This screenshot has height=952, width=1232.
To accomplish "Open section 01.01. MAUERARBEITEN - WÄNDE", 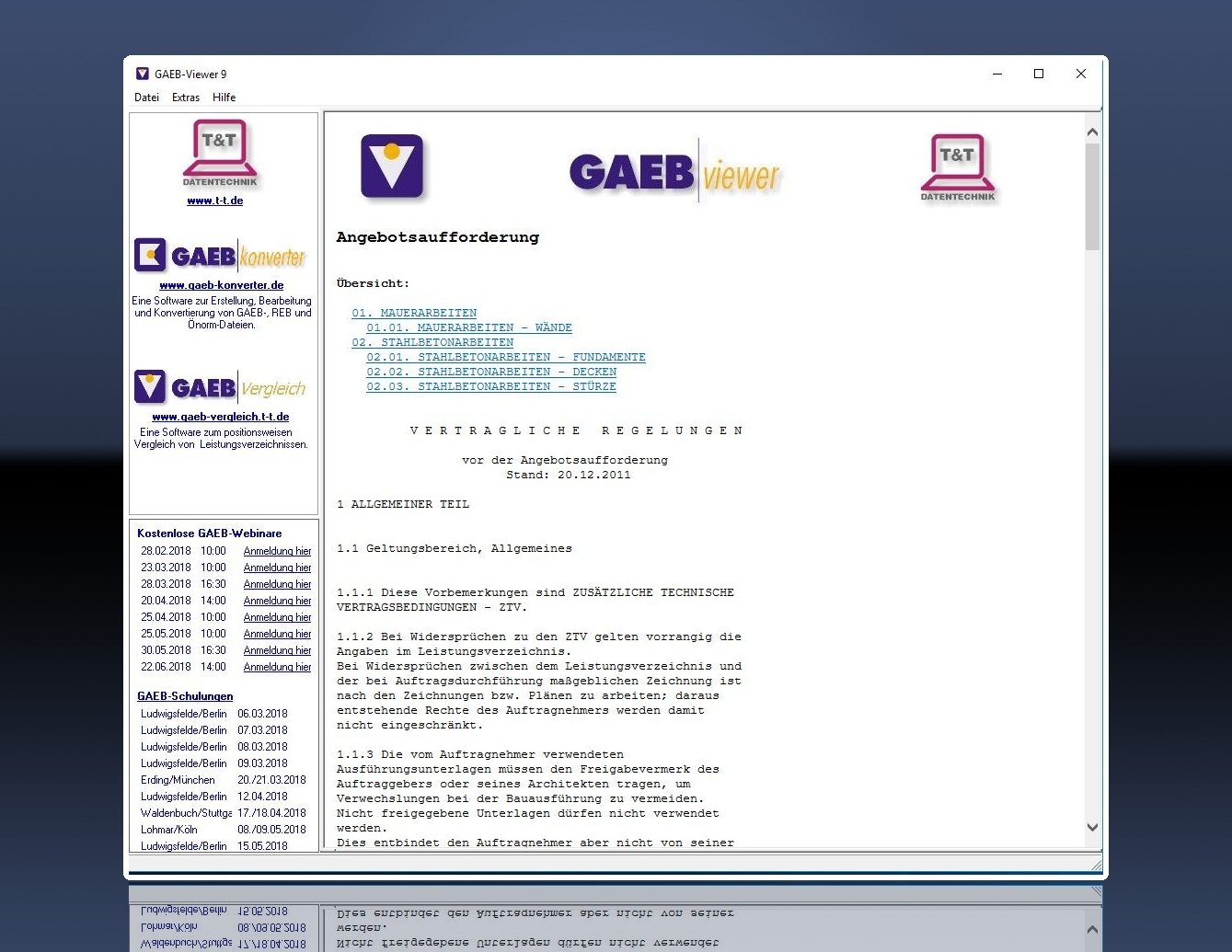I will (470, 327).
